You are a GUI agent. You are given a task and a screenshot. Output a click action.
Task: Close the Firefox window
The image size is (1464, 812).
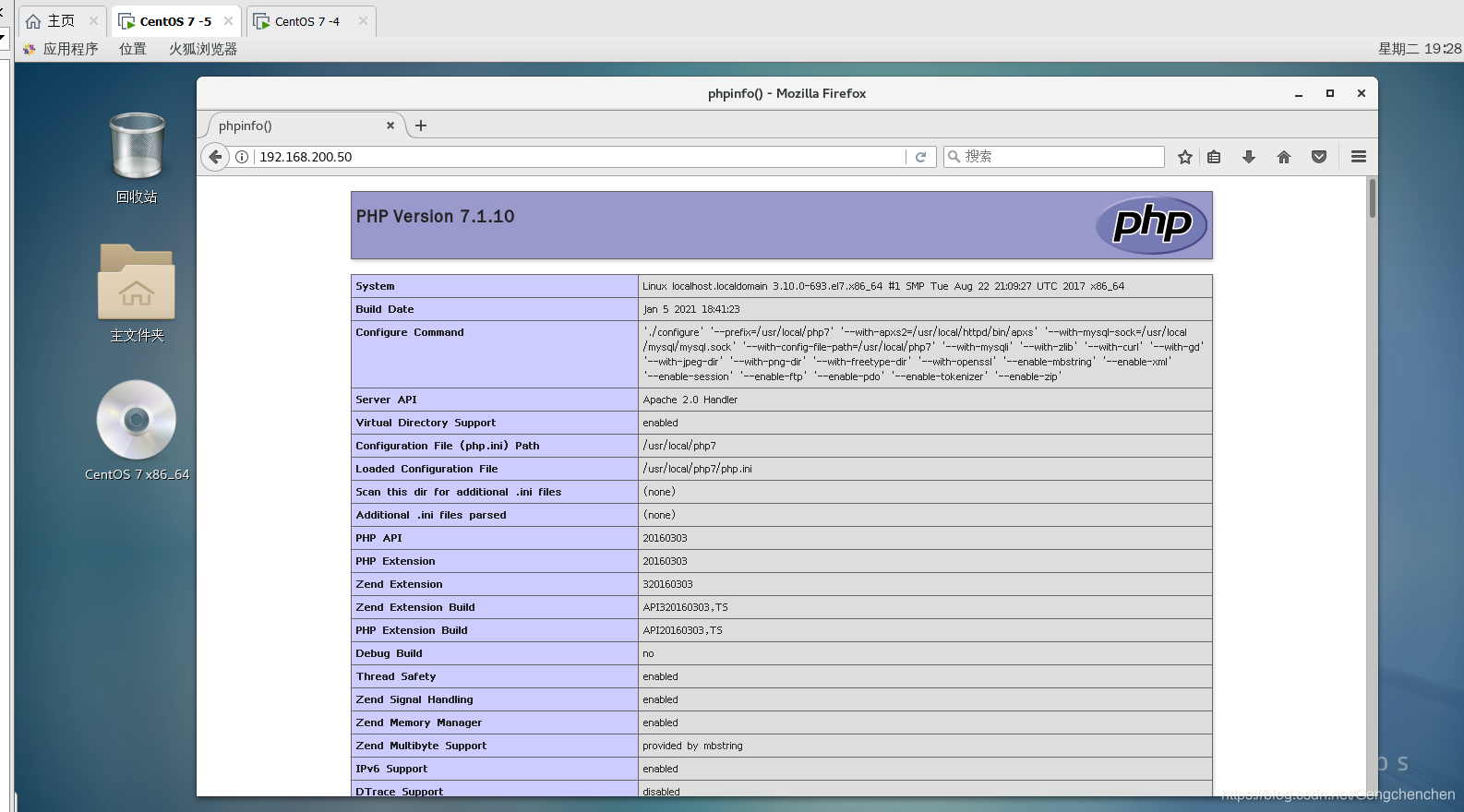1362,94
